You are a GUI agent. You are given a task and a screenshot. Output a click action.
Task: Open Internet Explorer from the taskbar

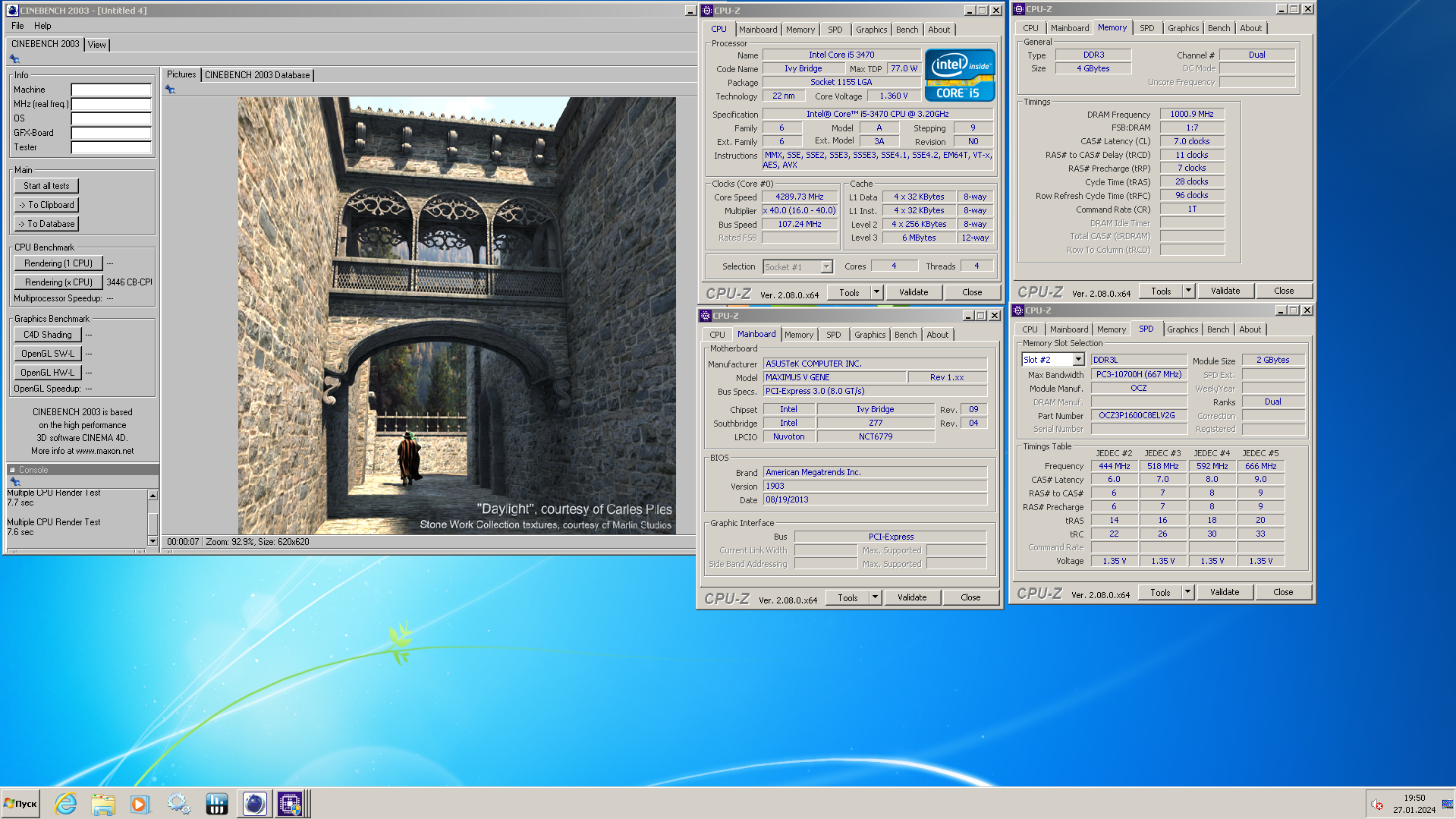coord(66,804)
